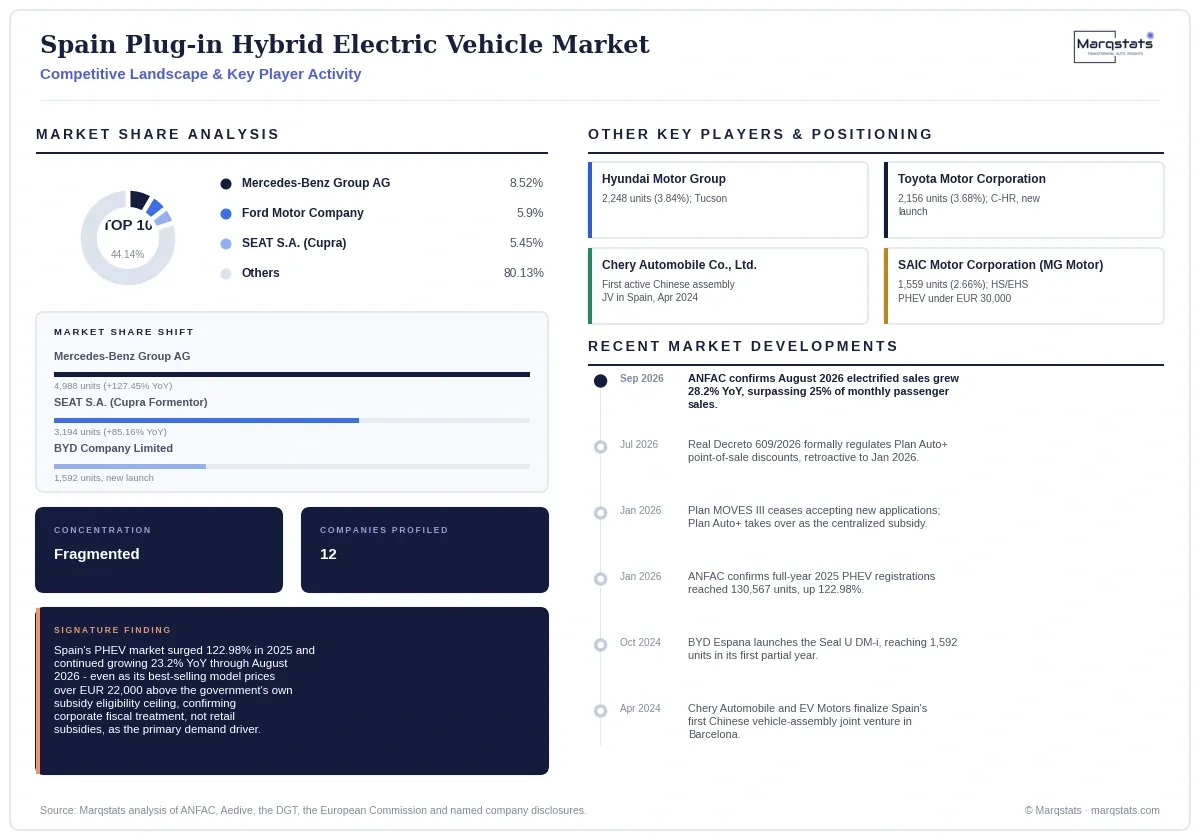The width and height of the screenshot is (1200, 840).
Task: Open the Toyota Motor Corporation card
Action: [x=1024, y=200]
